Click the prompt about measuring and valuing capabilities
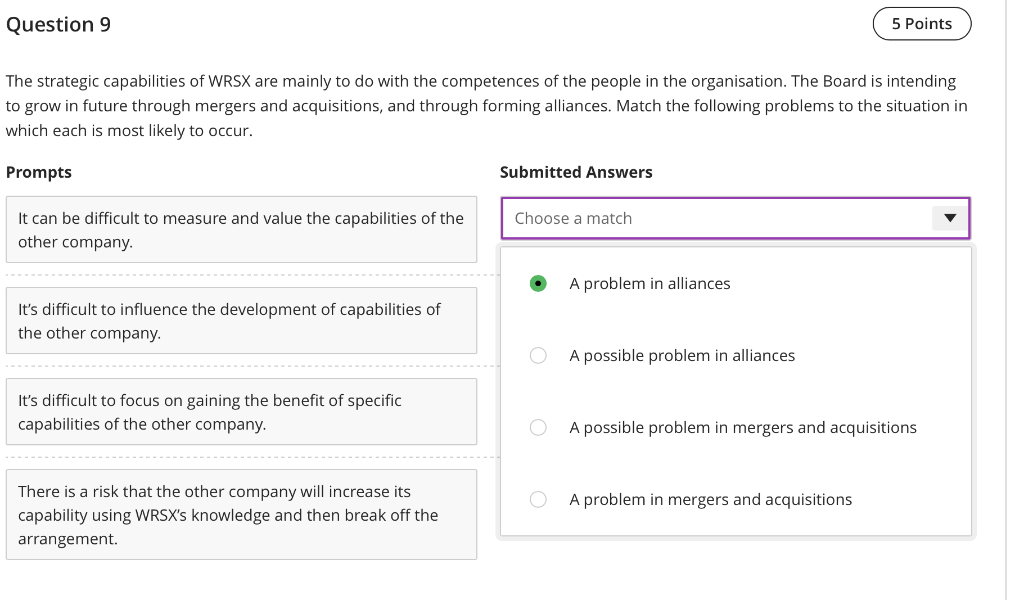 coord(241,230)
